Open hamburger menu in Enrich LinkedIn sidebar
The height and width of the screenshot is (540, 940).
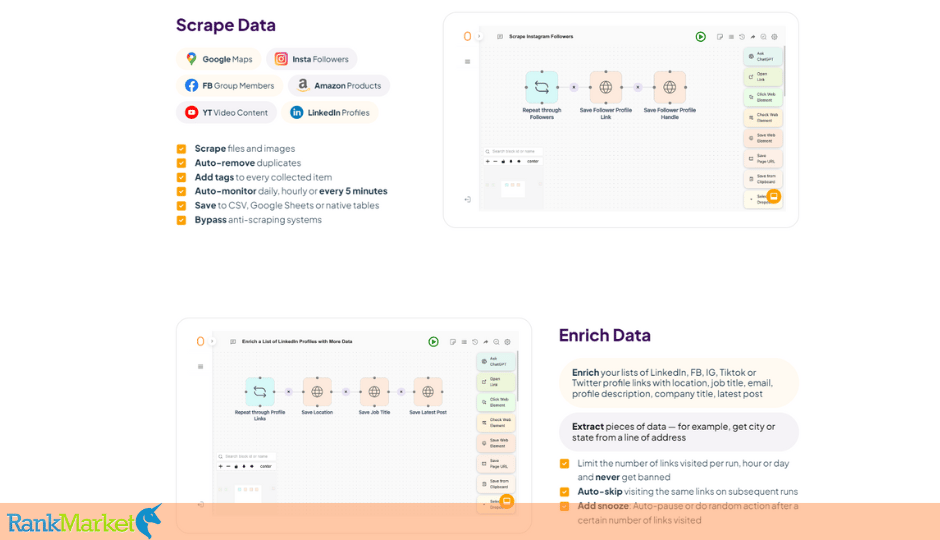pyautogui.click(x=200, y=366)
